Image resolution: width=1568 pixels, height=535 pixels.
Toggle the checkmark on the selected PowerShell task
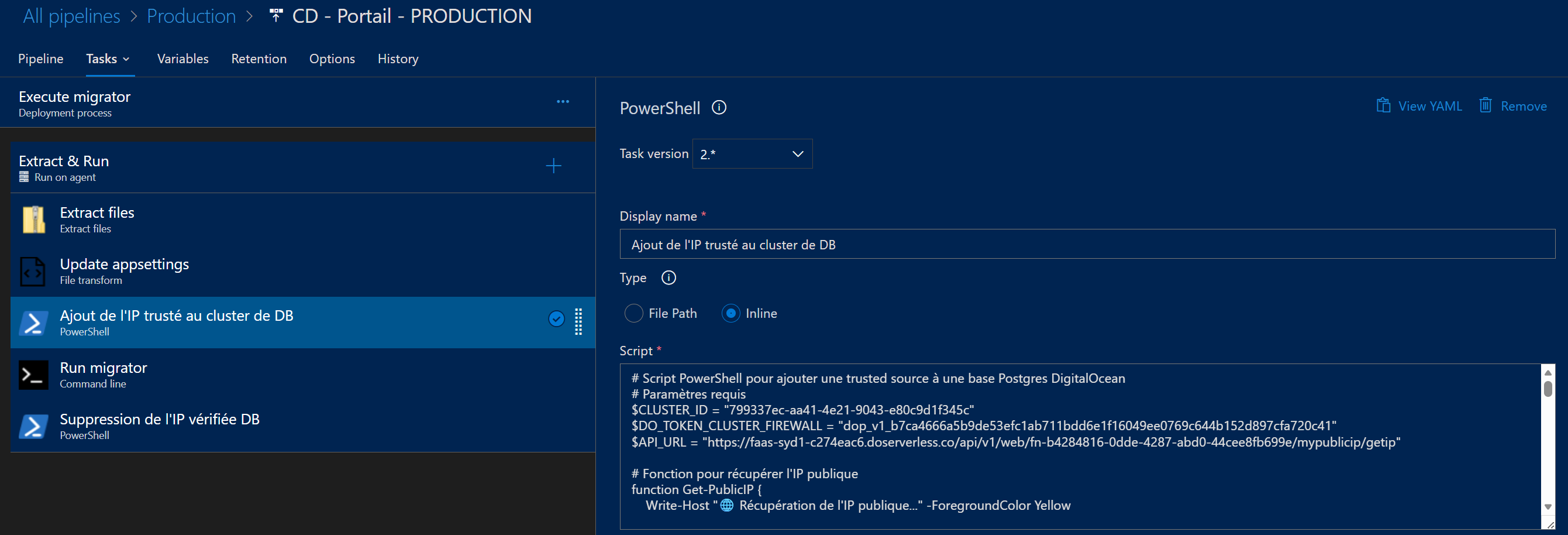coord(556,318)
